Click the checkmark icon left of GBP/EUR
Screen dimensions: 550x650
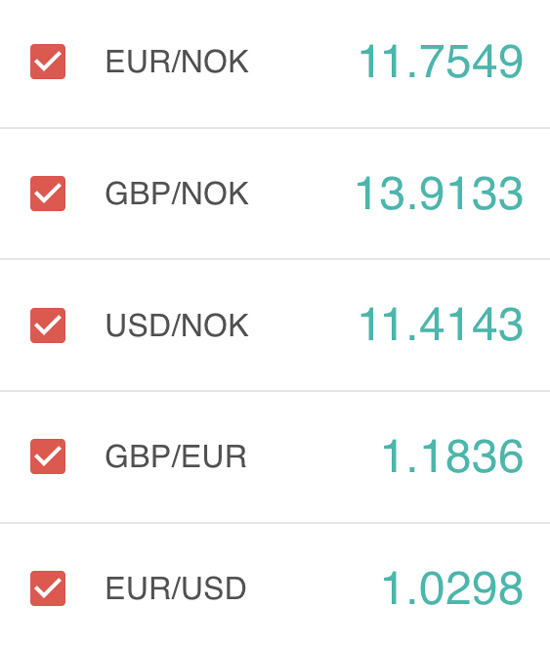click(48, 456)
